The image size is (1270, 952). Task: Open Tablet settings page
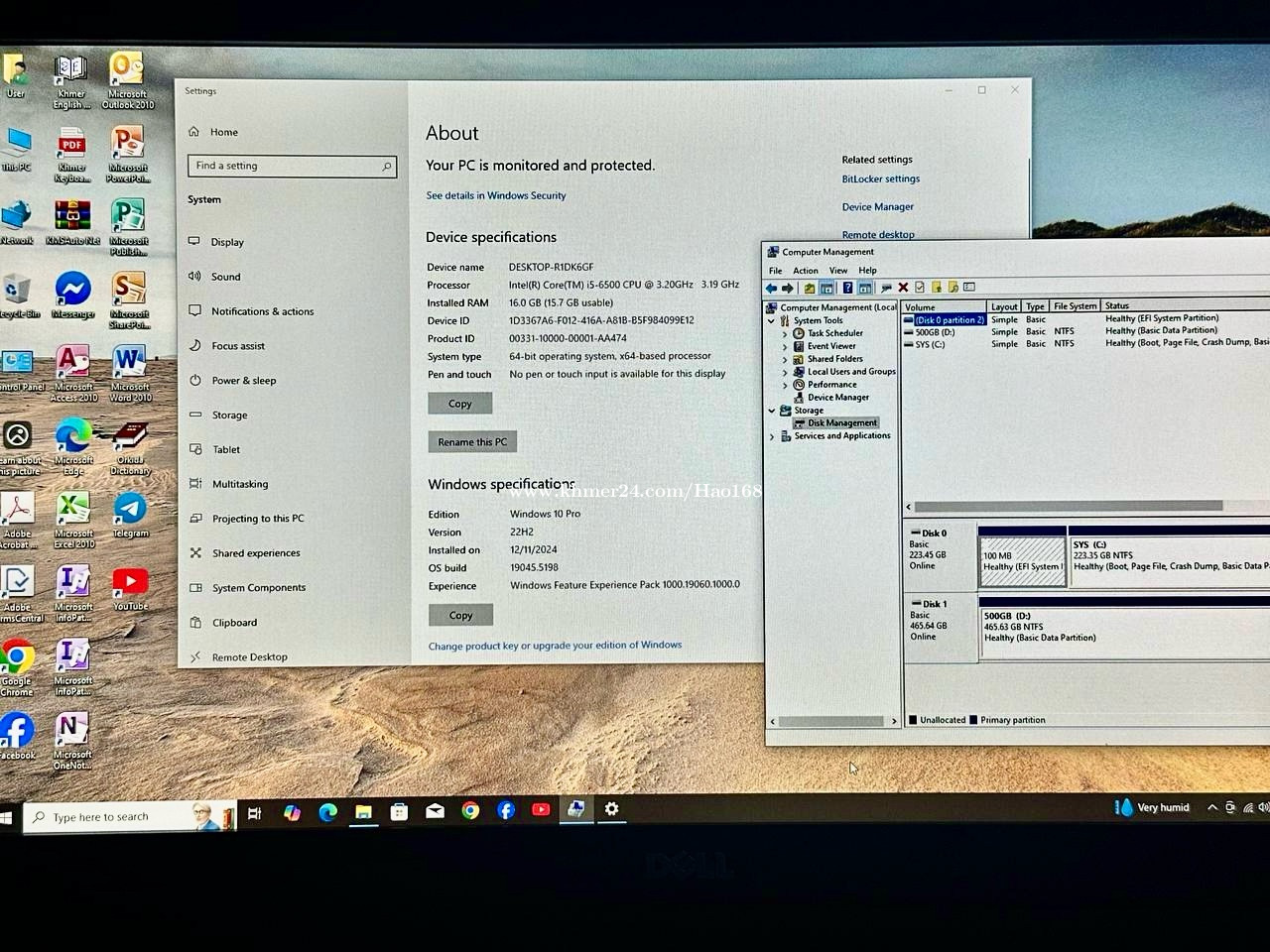[226, 450]
